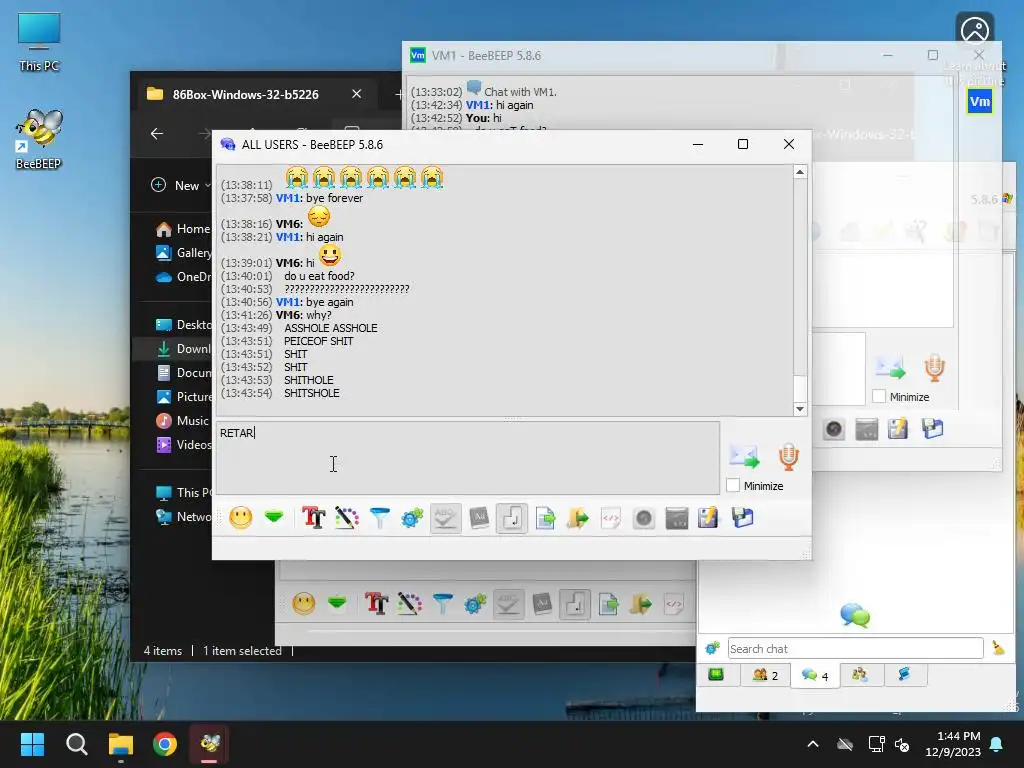Open Videos folder in Explorer sidebar

pyautogui.click(x=184, y=445)
